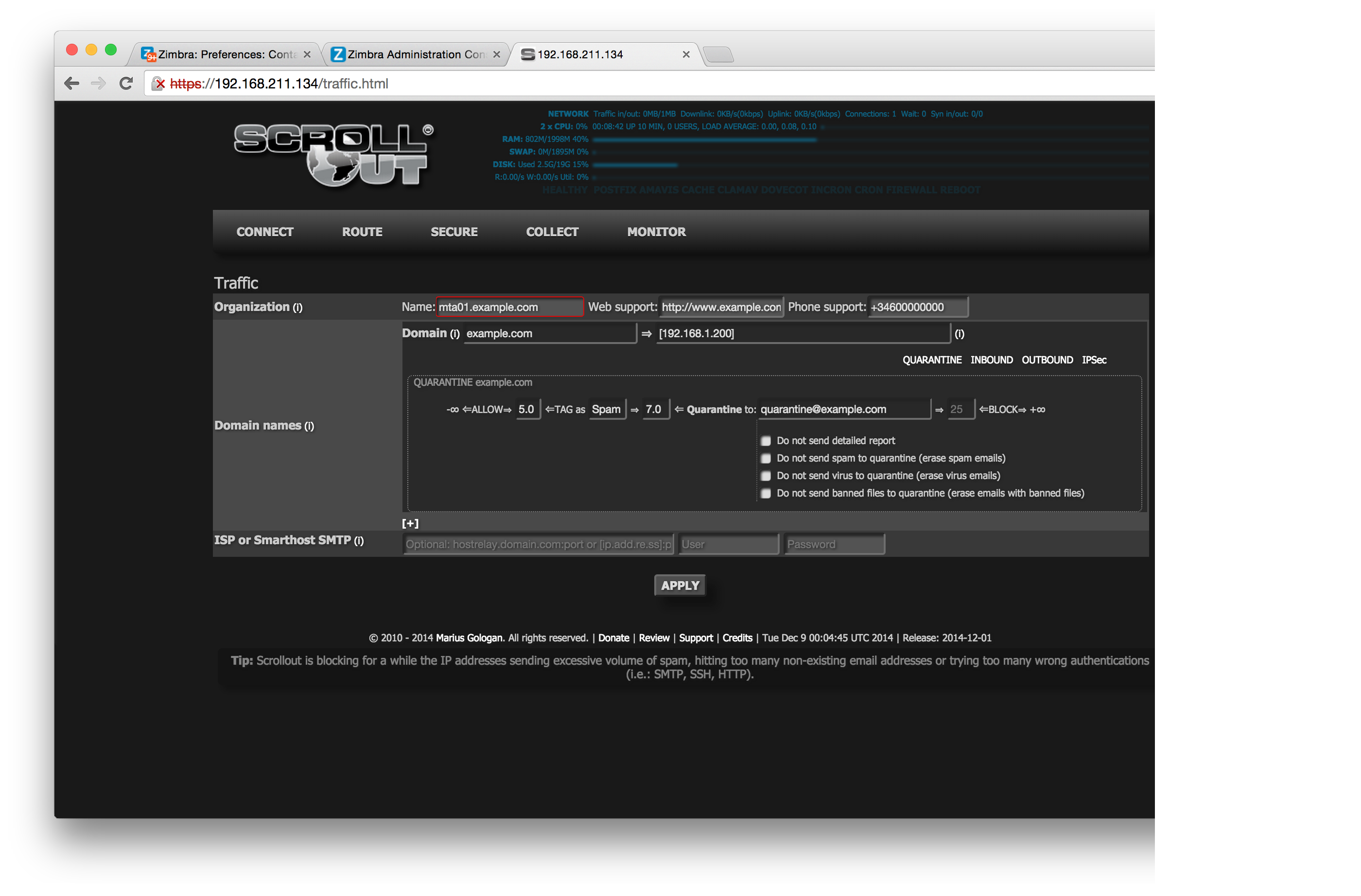This screenshot has height=896, width=1361.
Task: Open the ROUTE menu
Action: coord(362,232)
